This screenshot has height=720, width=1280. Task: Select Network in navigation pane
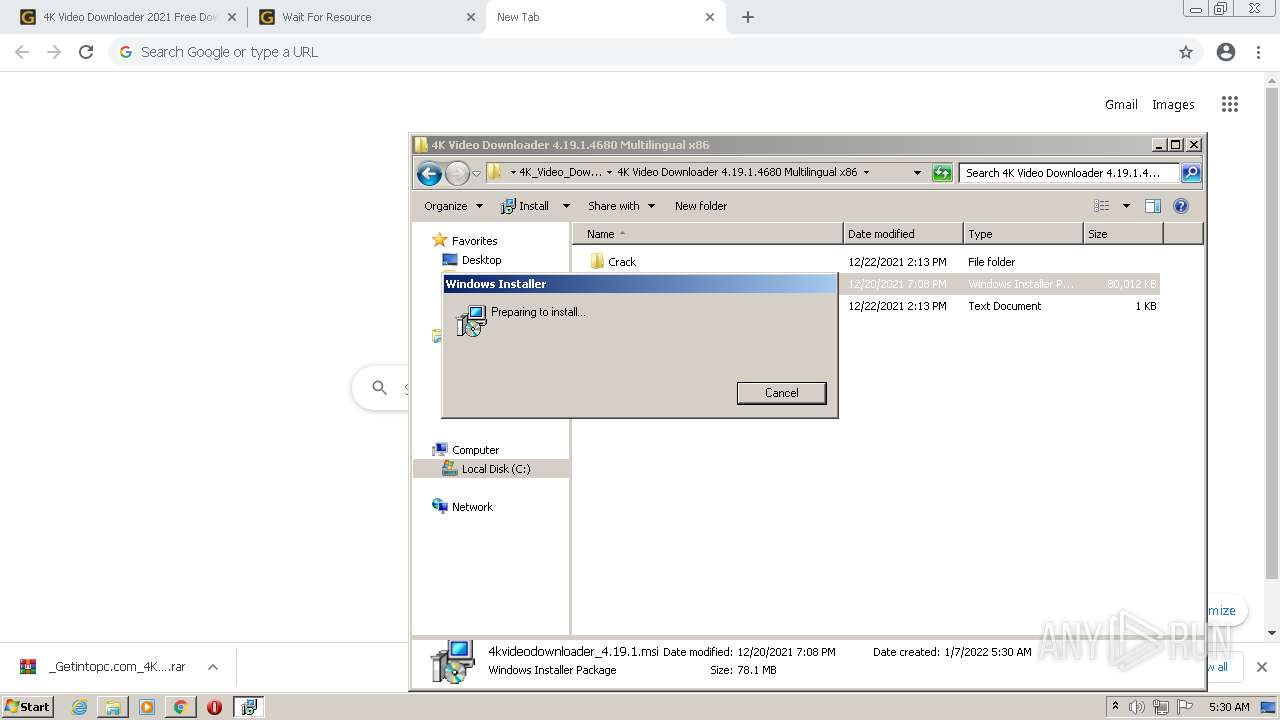tap(472, 507)
